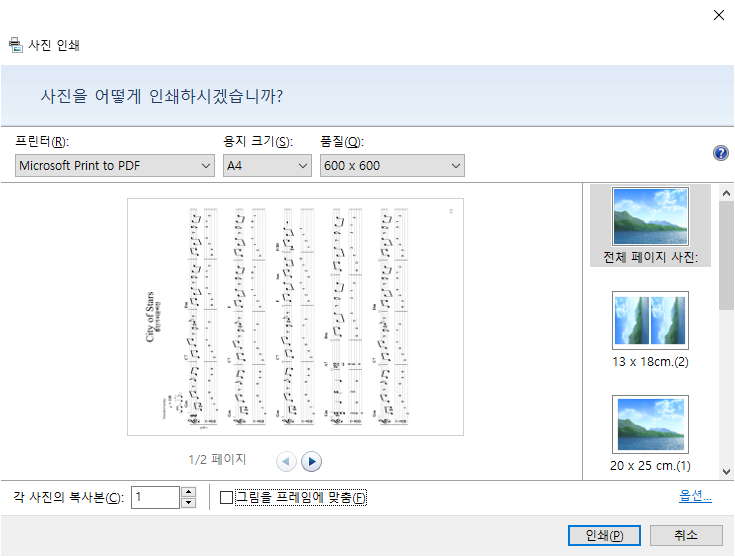Click the sheet music print preview
The width and height of the screenshot is (735, 557).
[x=295, y=317]
